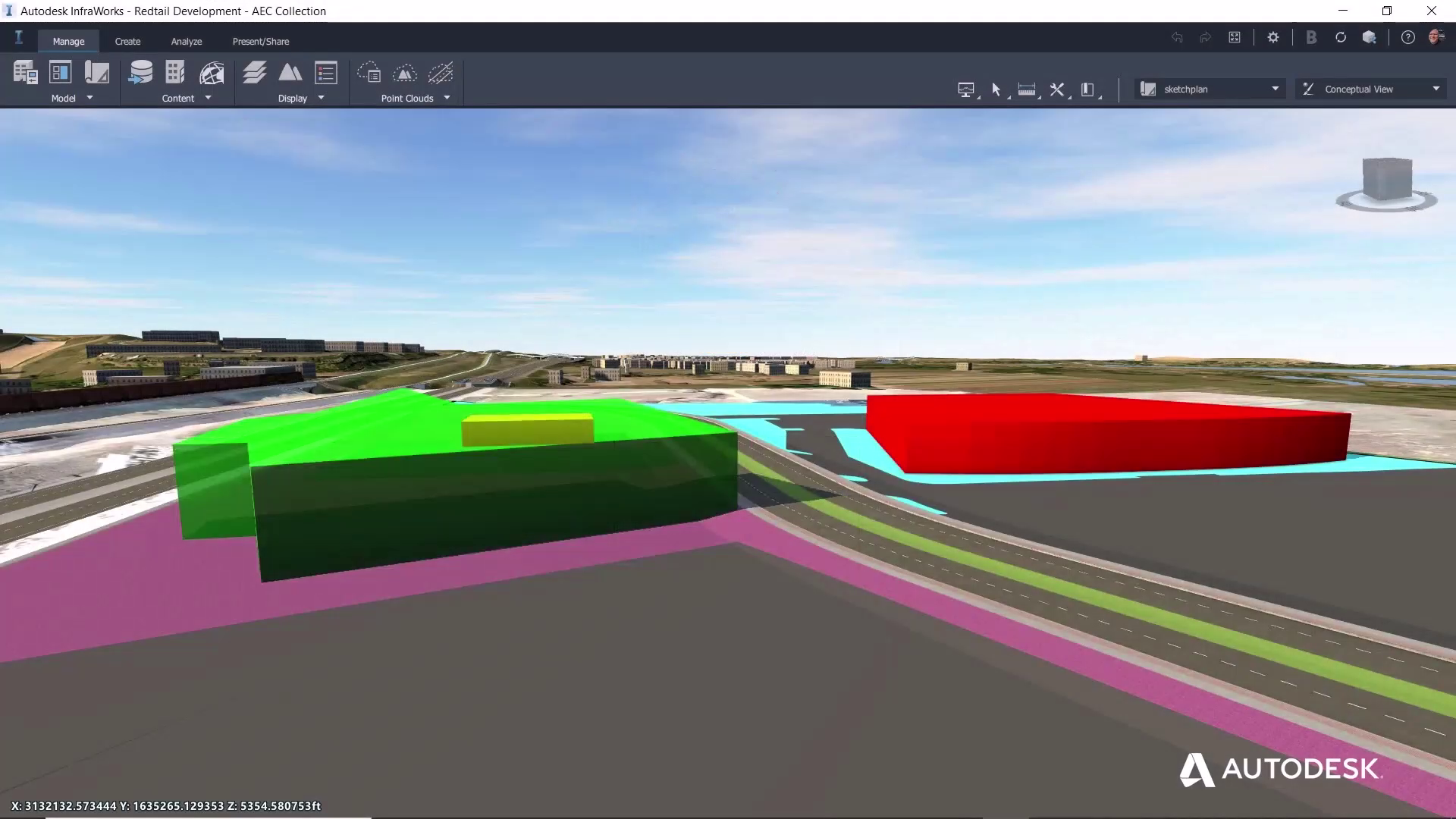Switch to the Analyze tab
Image resolution: width=1456 pixels, height=819 pixels.
coord(186,41)
